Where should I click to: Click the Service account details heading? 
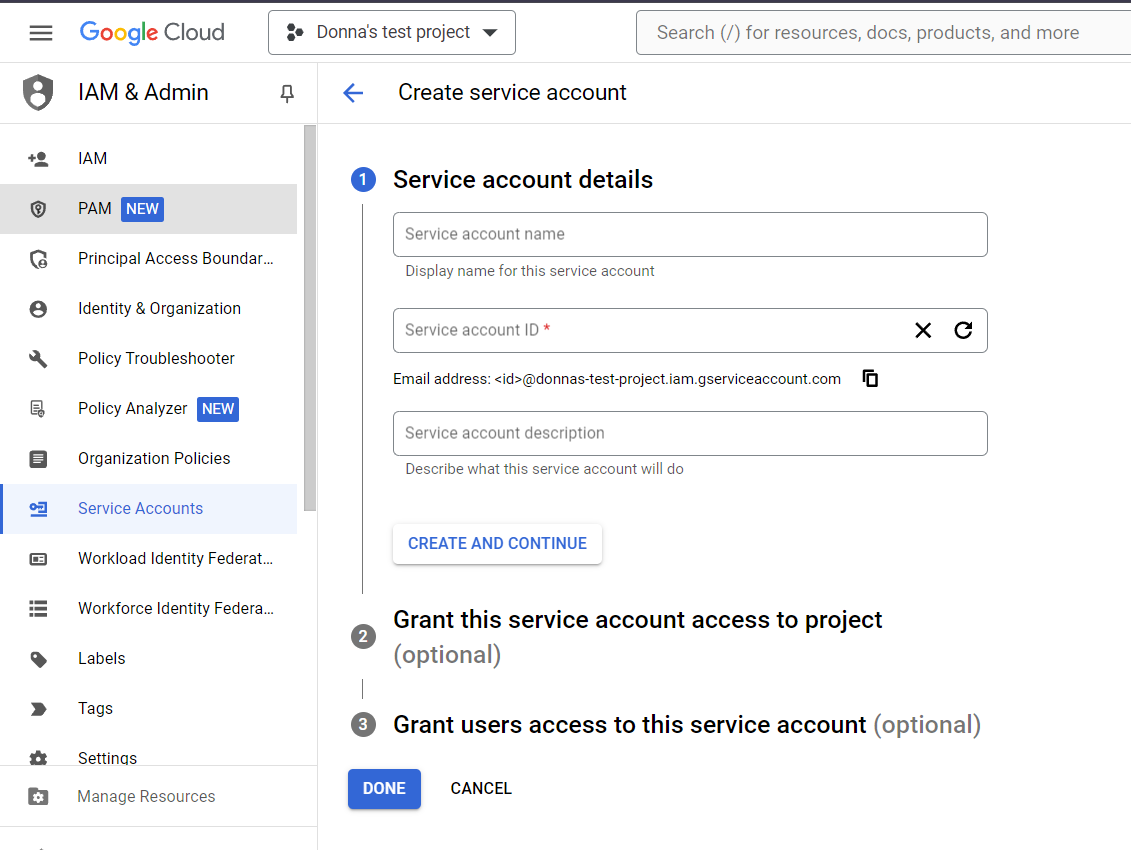523,180
